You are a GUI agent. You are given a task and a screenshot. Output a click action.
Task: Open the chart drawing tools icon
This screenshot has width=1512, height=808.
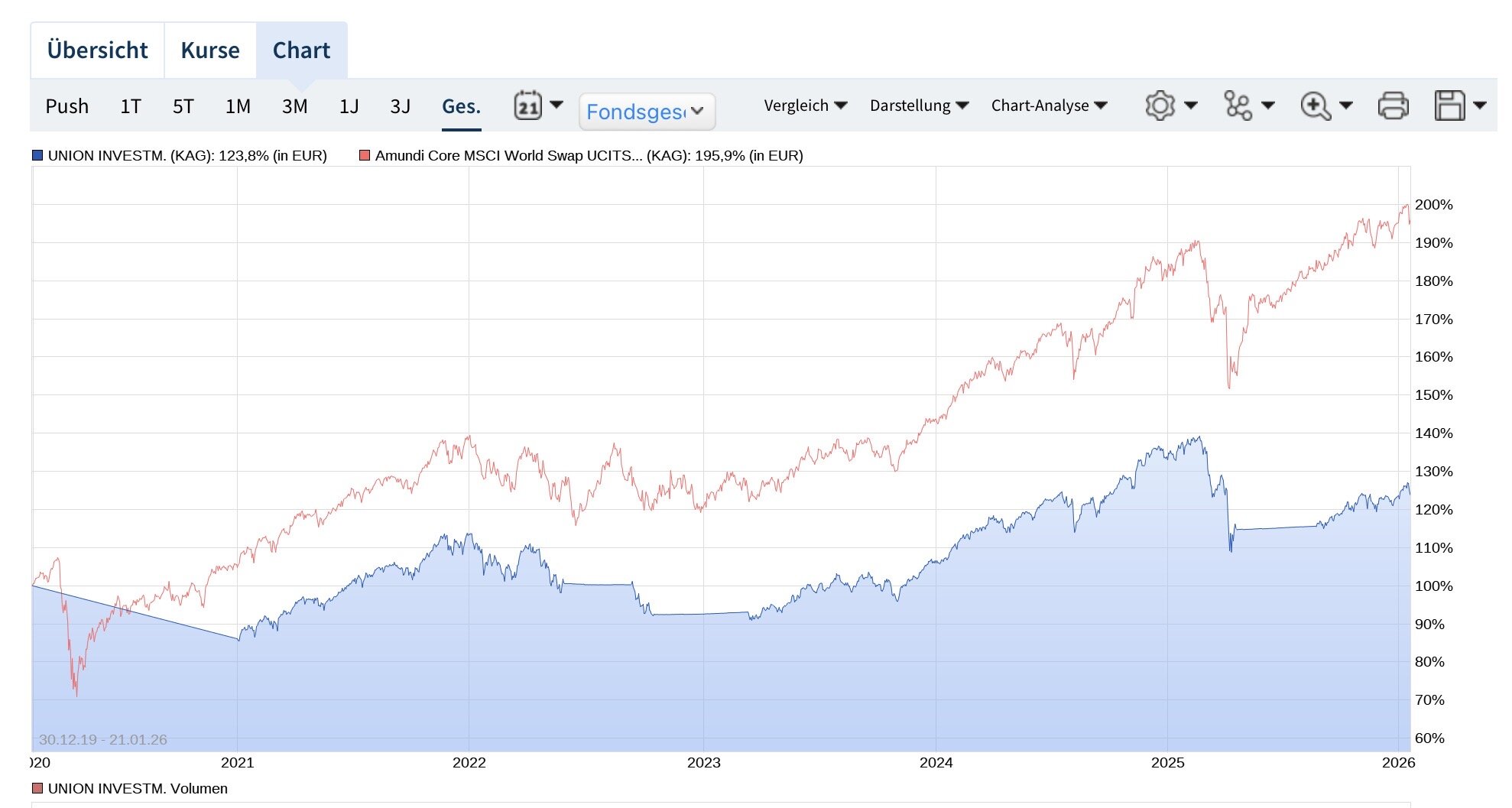tap(1238, 105)
